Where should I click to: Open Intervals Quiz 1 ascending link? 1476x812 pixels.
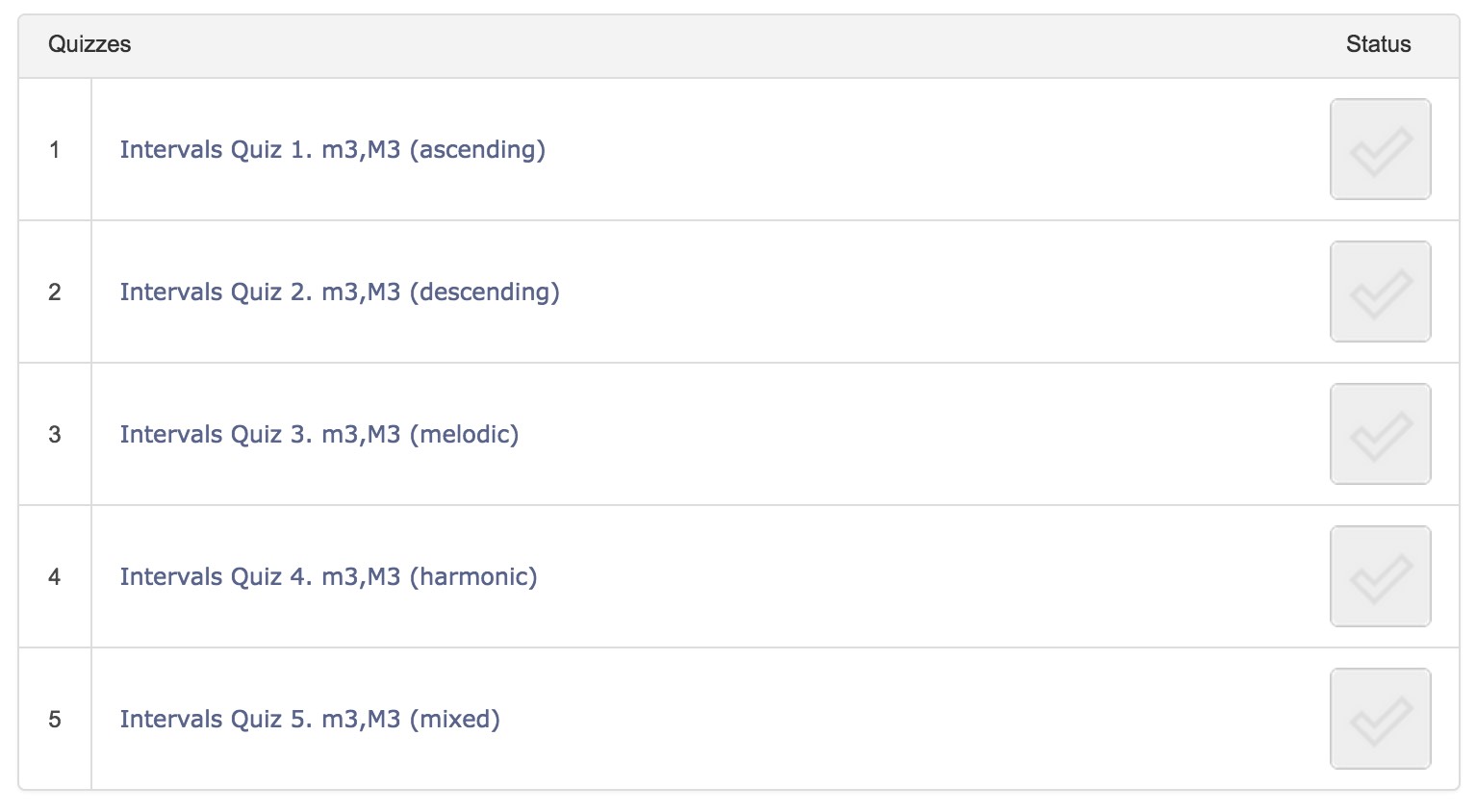coord(332,150)
